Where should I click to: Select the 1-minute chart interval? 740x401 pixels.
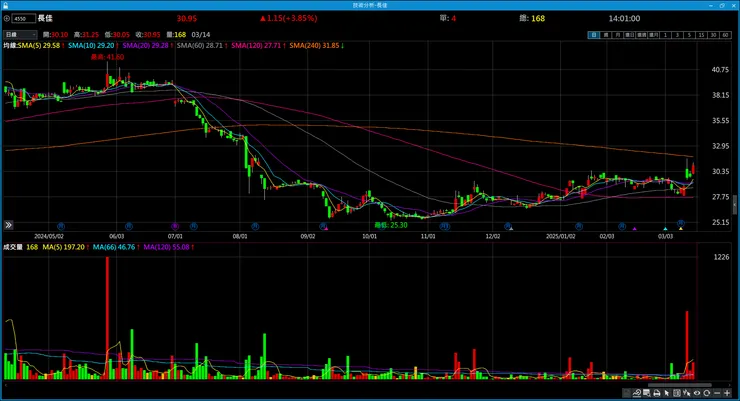pyautogui.click(x=665, y=35)
